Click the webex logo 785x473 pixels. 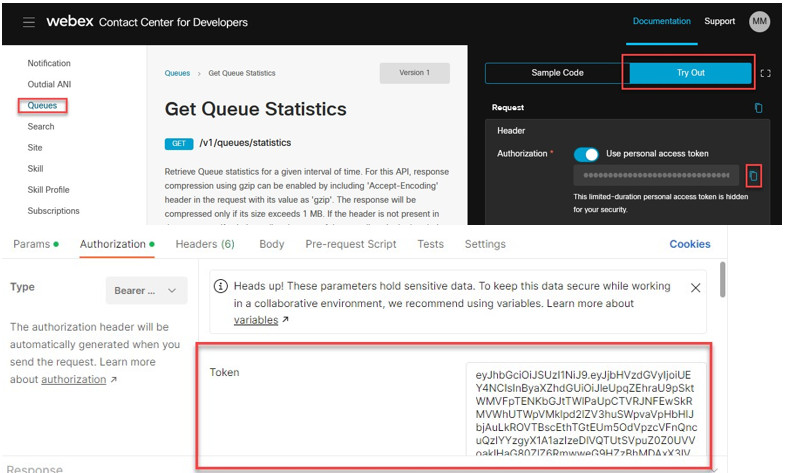70,21
